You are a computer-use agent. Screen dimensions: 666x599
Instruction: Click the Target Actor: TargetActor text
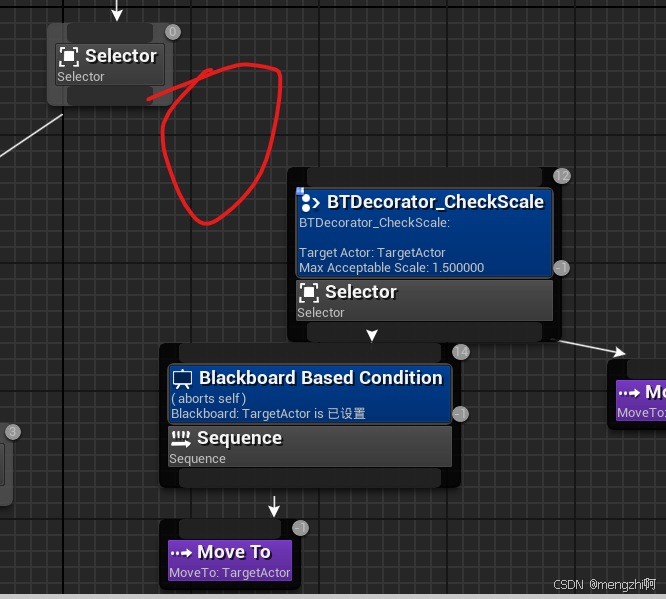(x=372, y=253)
